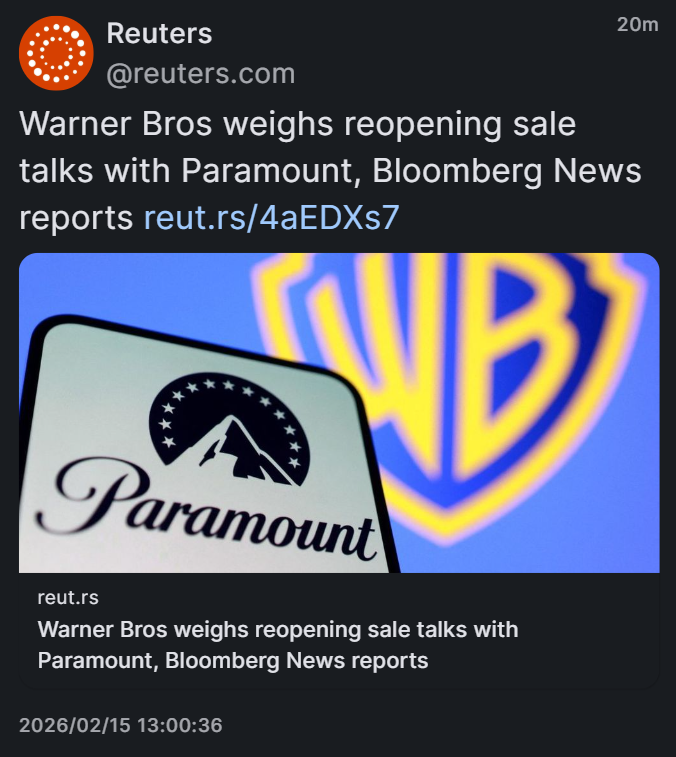Open the Reuters display name
This screenshot has height=757, width=676.
(159, 33)
